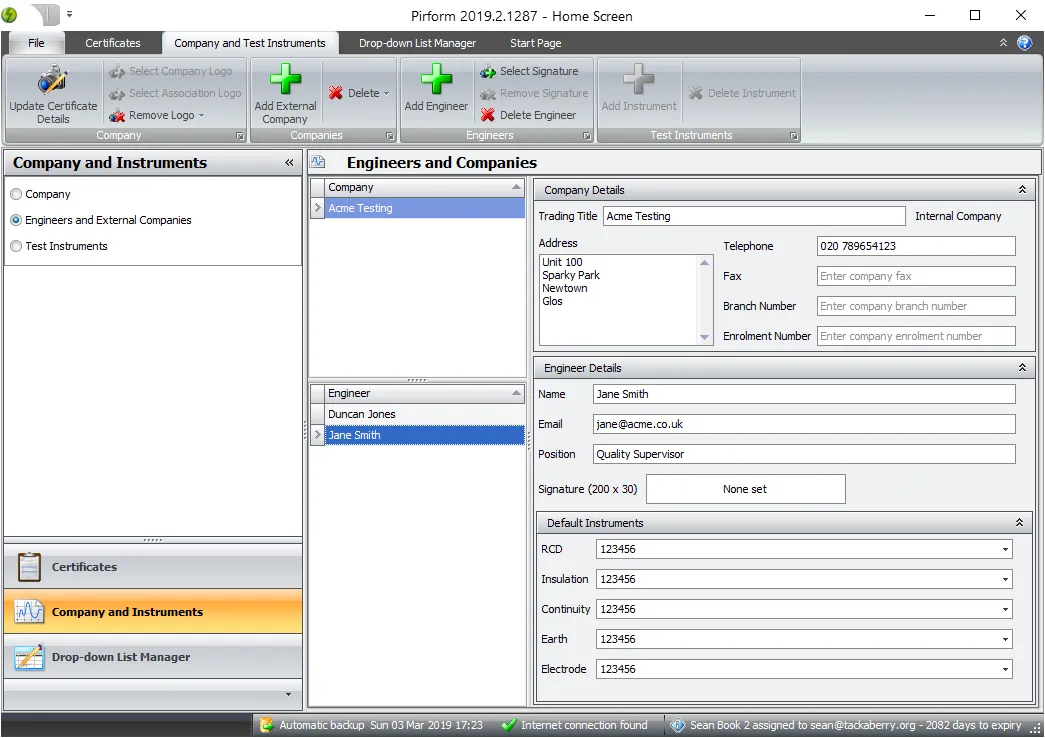Open the Certificates ribbon tab
This screenshot has width=1045, height=738.
[113, 43]
